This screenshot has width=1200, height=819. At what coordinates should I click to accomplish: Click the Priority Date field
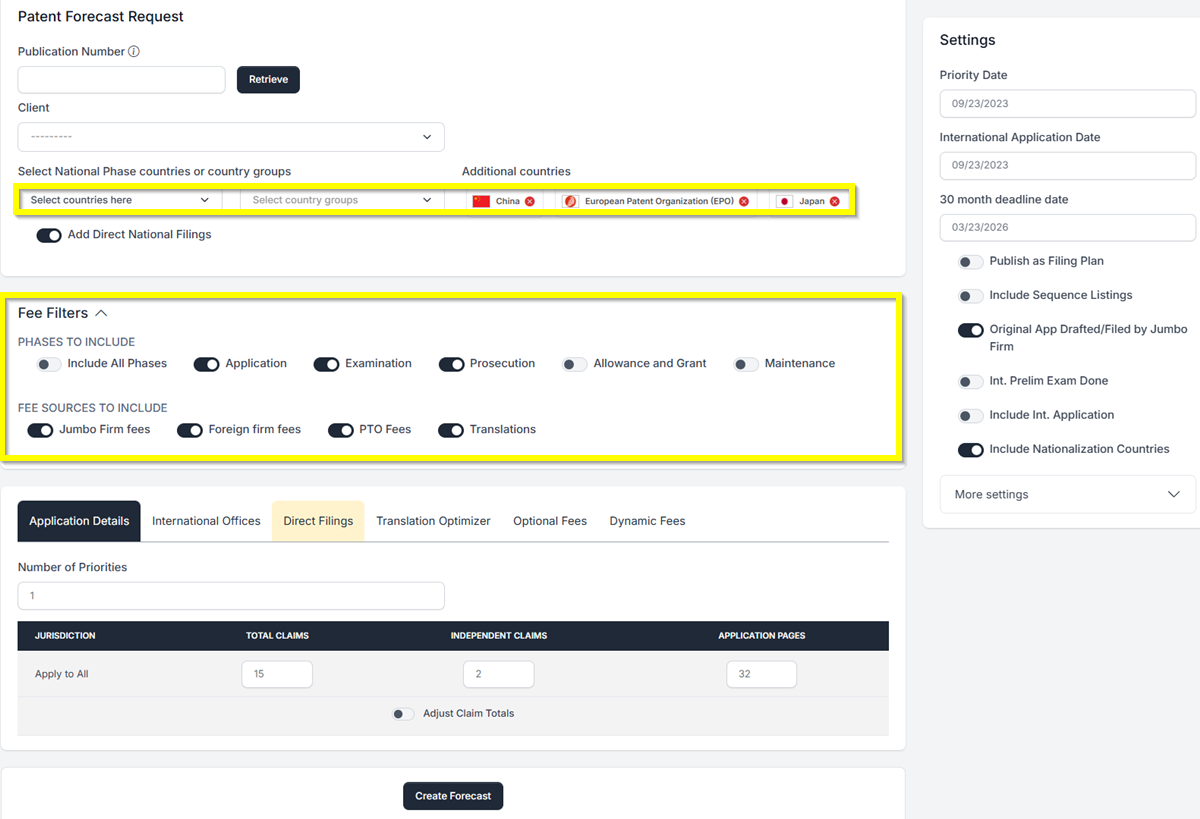tap(1067, 104)
